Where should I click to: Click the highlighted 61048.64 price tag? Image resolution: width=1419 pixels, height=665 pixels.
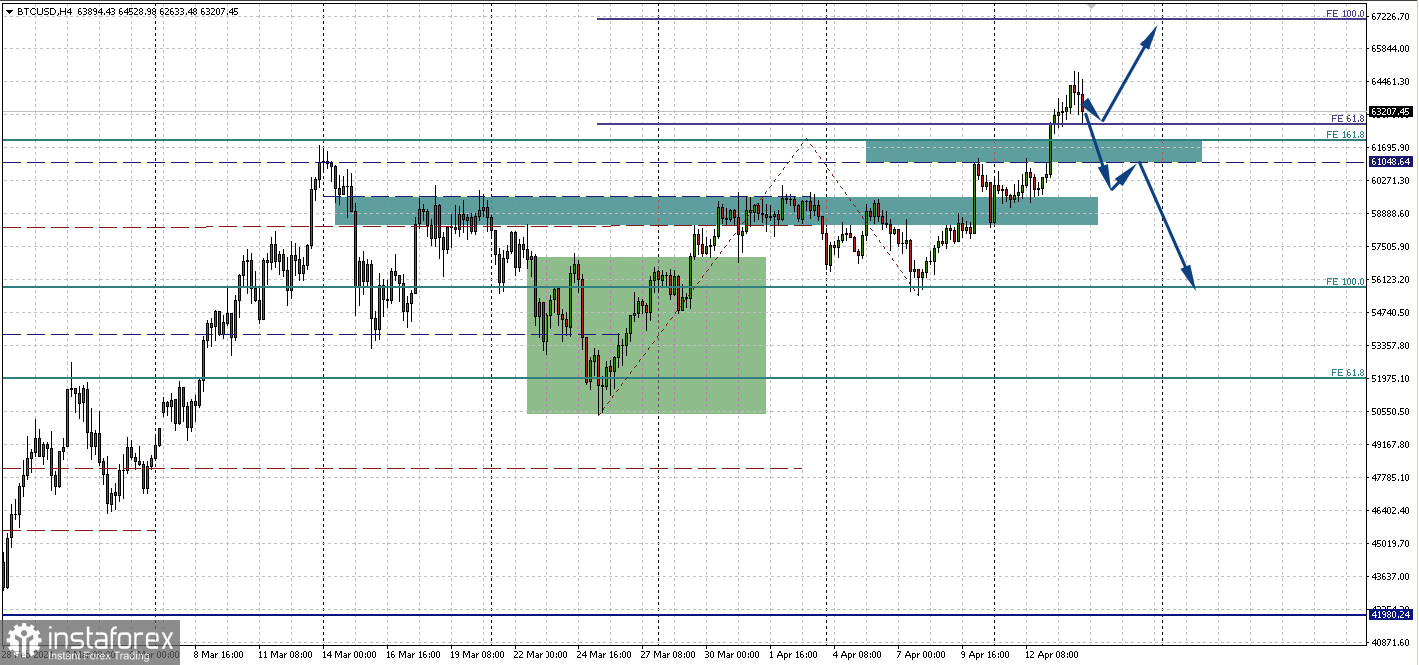[x=1392, y=161]
